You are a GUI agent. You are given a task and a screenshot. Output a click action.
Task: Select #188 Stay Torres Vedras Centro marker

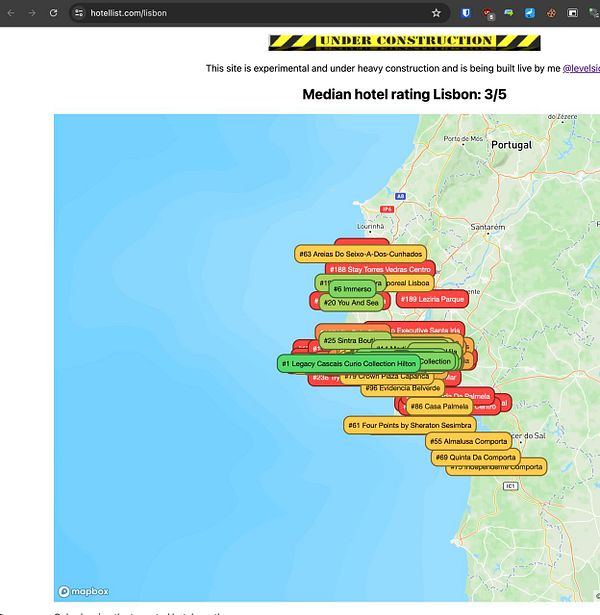380,269
